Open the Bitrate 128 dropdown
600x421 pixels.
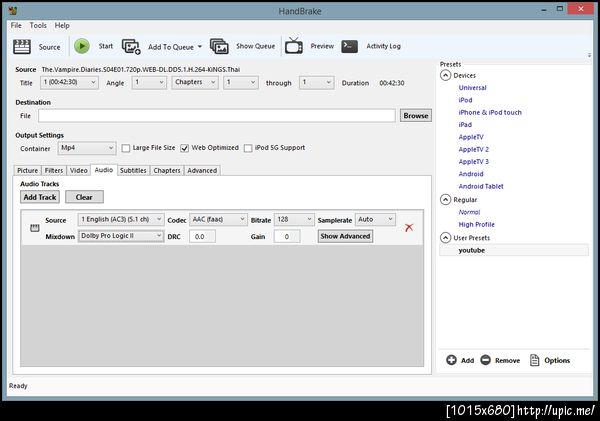(294, 219)
